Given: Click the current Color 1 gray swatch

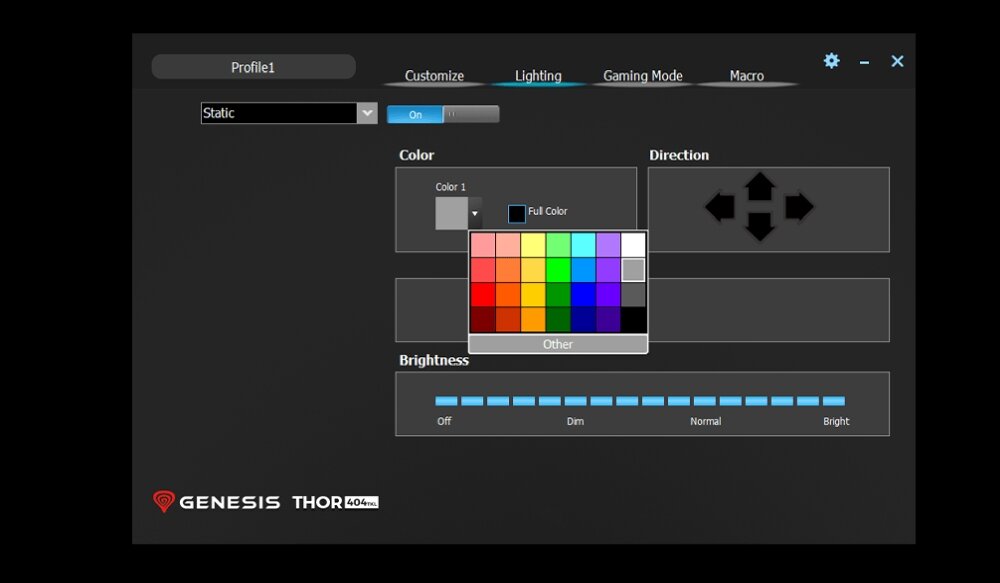Looking at the screenshot, I should 452,213.
